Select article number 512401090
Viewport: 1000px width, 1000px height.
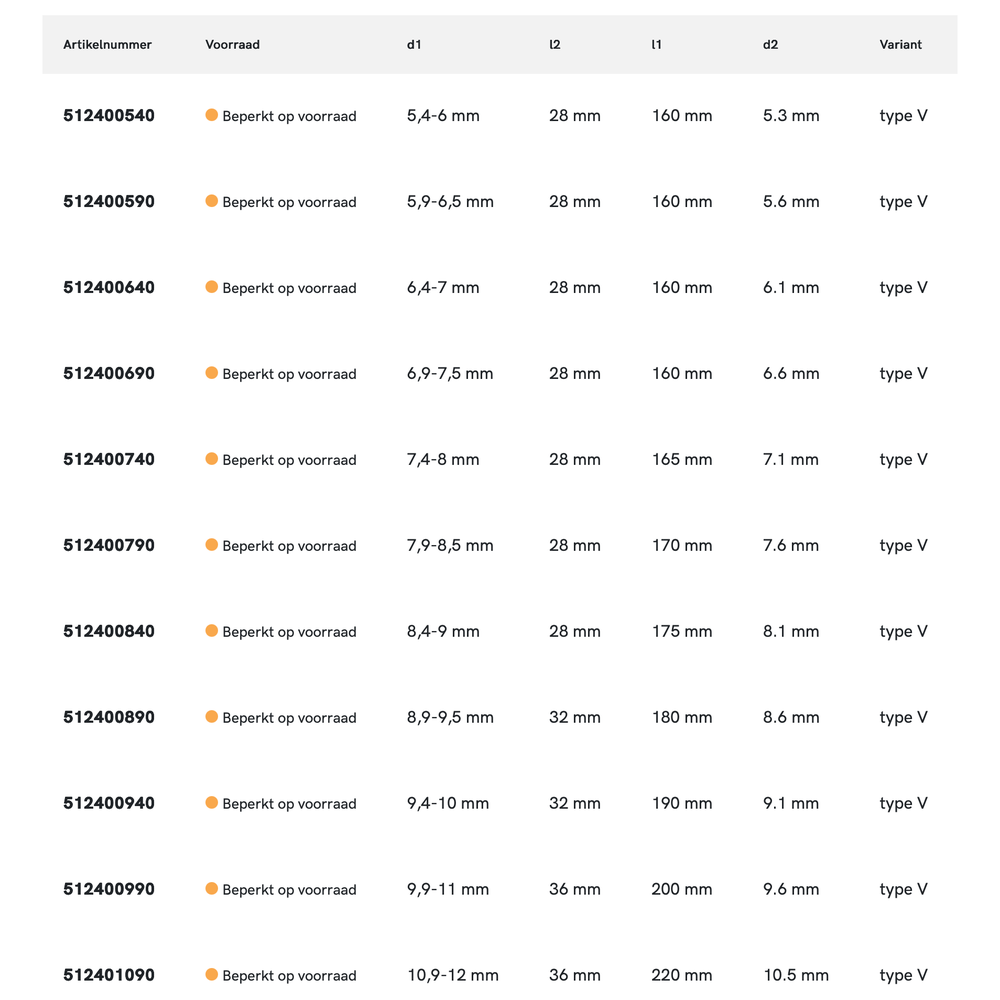tap(109, 975)
